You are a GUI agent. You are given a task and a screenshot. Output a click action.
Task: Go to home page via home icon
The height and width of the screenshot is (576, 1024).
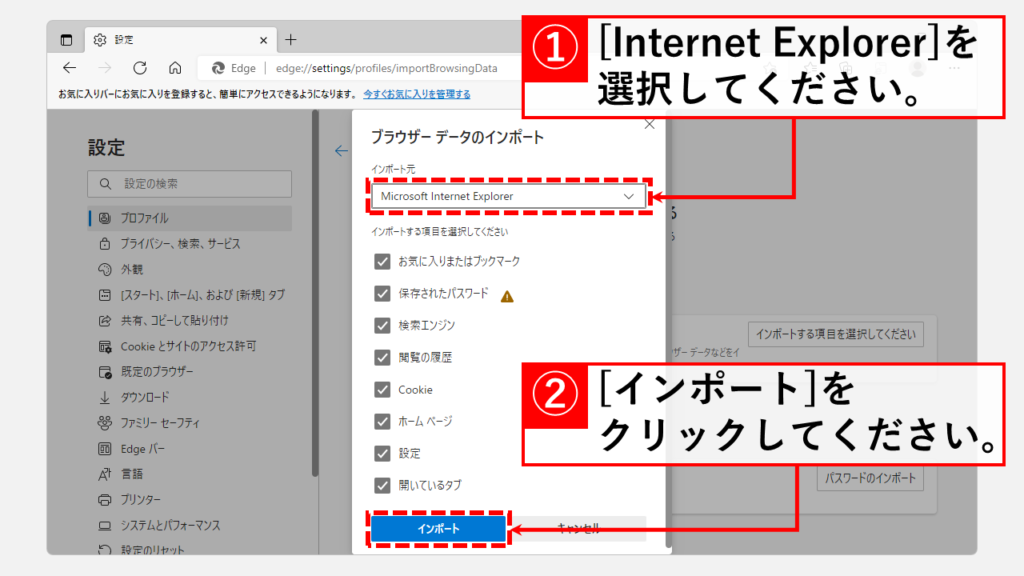click(x=175, y=68)
